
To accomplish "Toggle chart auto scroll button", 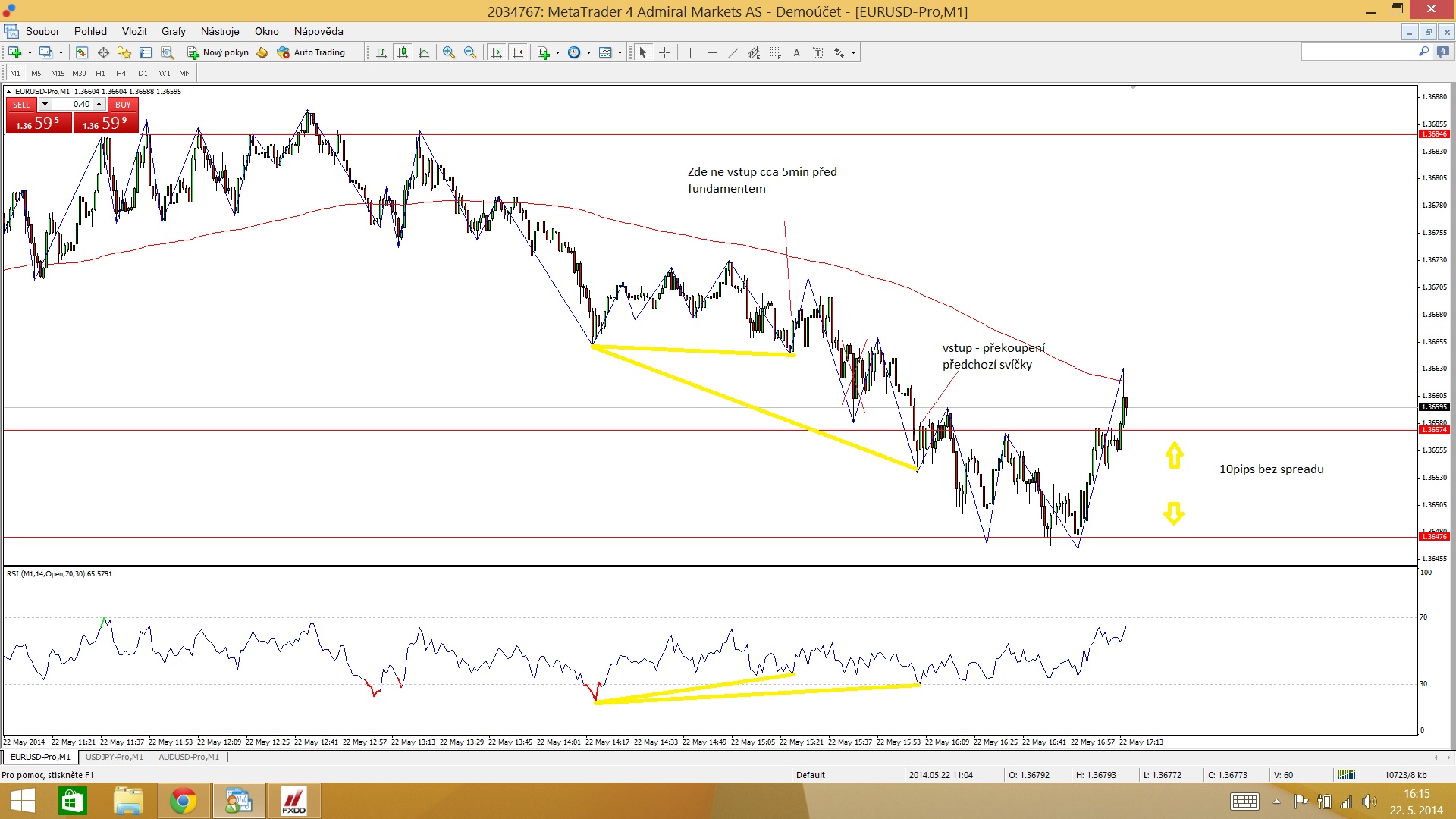I will [497, 52].
